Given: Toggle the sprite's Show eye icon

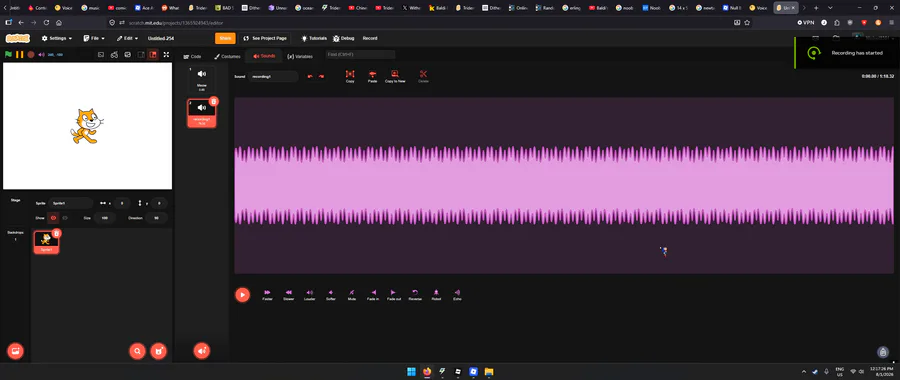Looking at the screenshot, I should click(53, 218).
